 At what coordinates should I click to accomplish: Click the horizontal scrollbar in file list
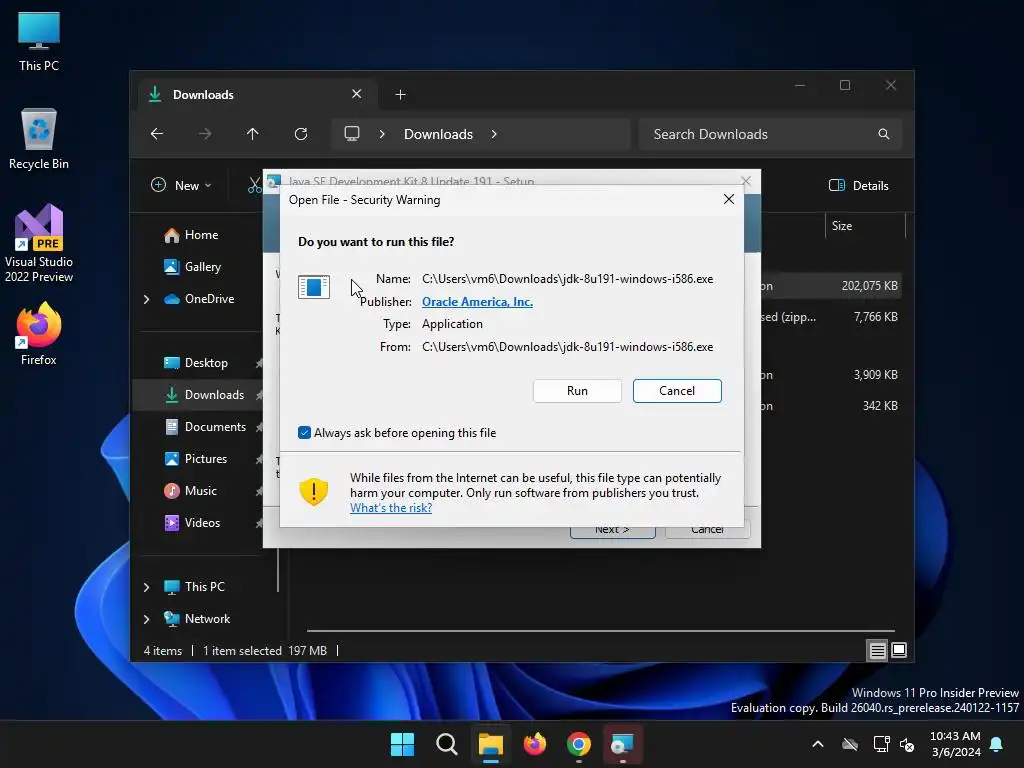click(x=600, y=631)
